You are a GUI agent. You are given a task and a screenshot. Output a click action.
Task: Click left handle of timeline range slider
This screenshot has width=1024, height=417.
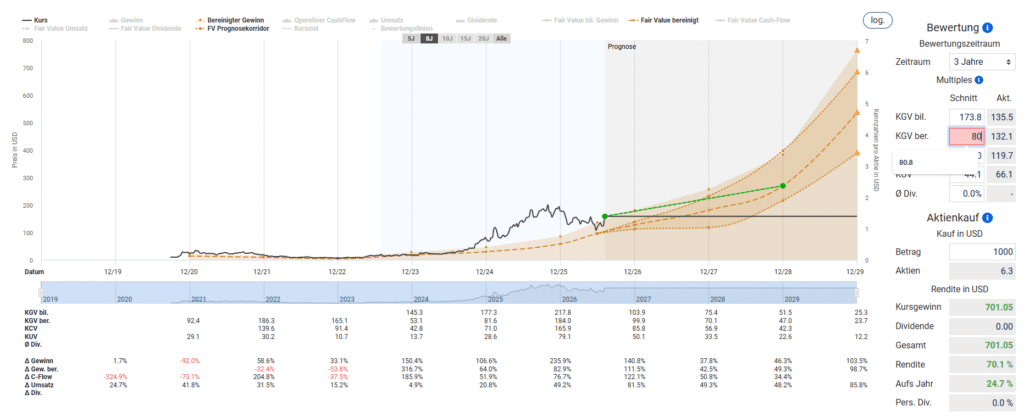pos(40,292)
